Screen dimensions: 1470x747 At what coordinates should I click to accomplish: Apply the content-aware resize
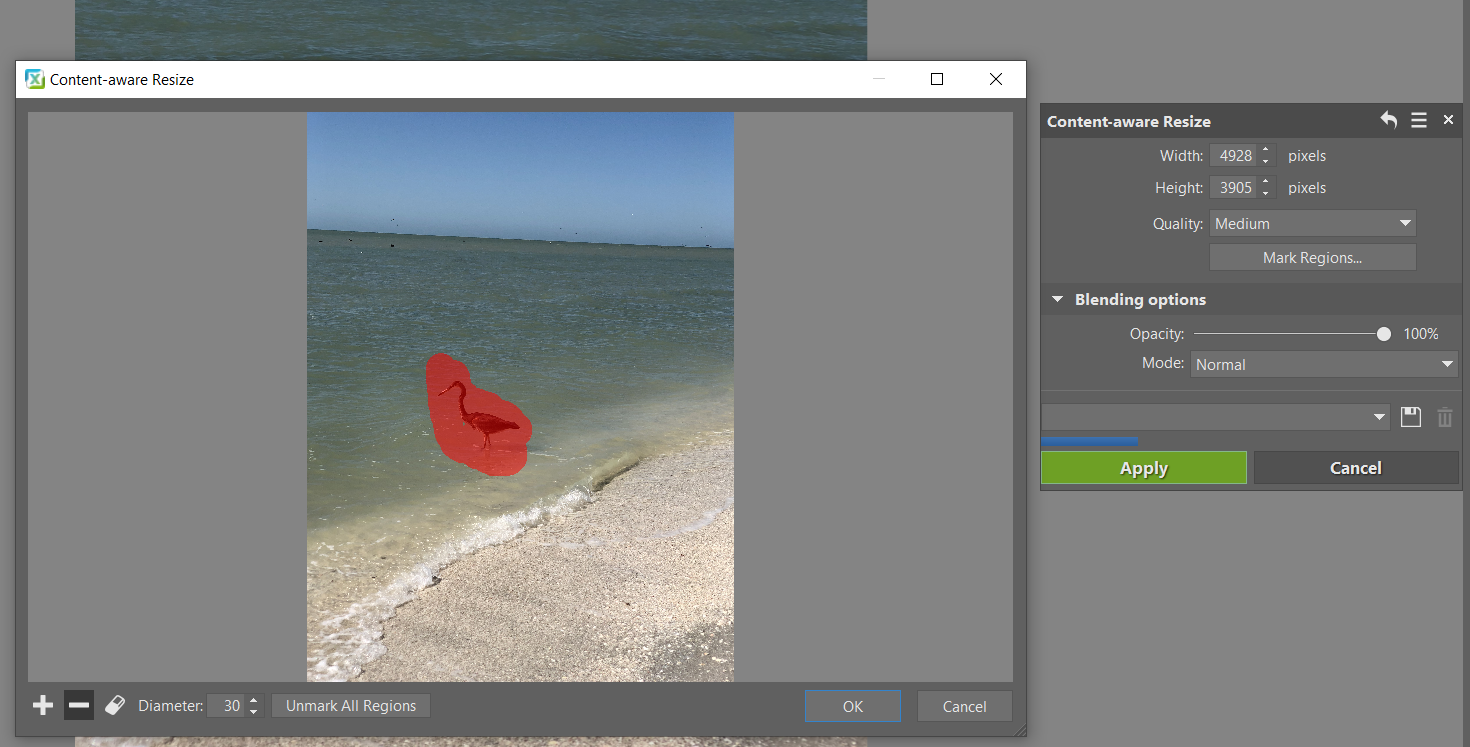(x=1143, y=467)
